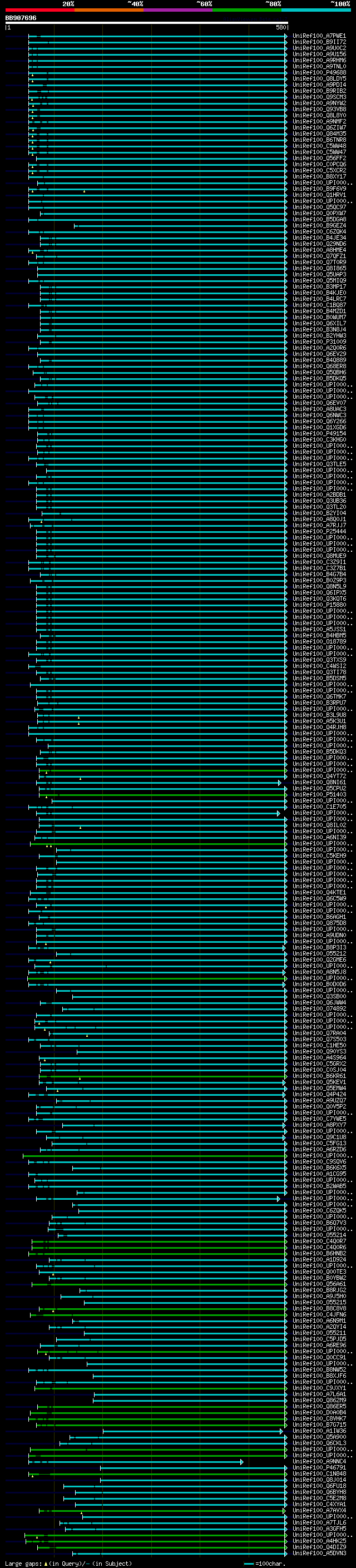Click the white query sequence bar
The image size is (356, 1568).
pyautogui.click(x=147, y=22)
